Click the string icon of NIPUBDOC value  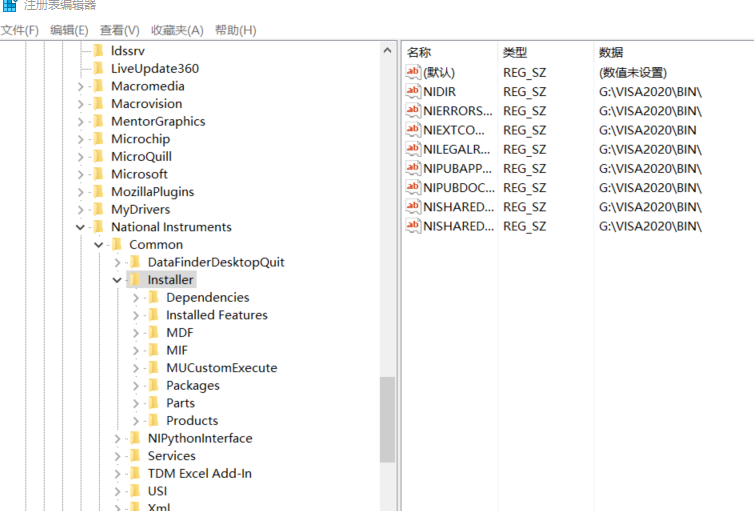point(413,187)
